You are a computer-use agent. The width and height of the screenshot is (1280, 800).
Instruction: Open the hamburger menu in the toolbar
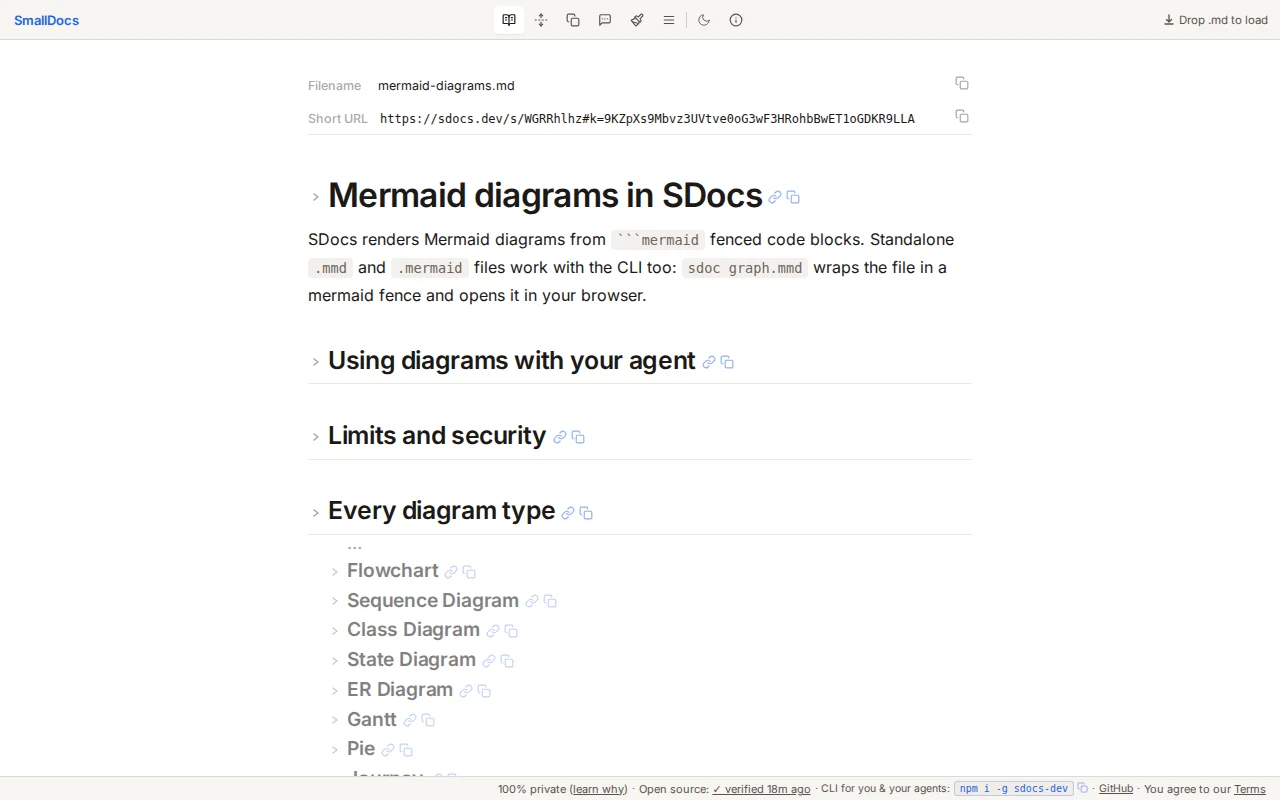669,20
